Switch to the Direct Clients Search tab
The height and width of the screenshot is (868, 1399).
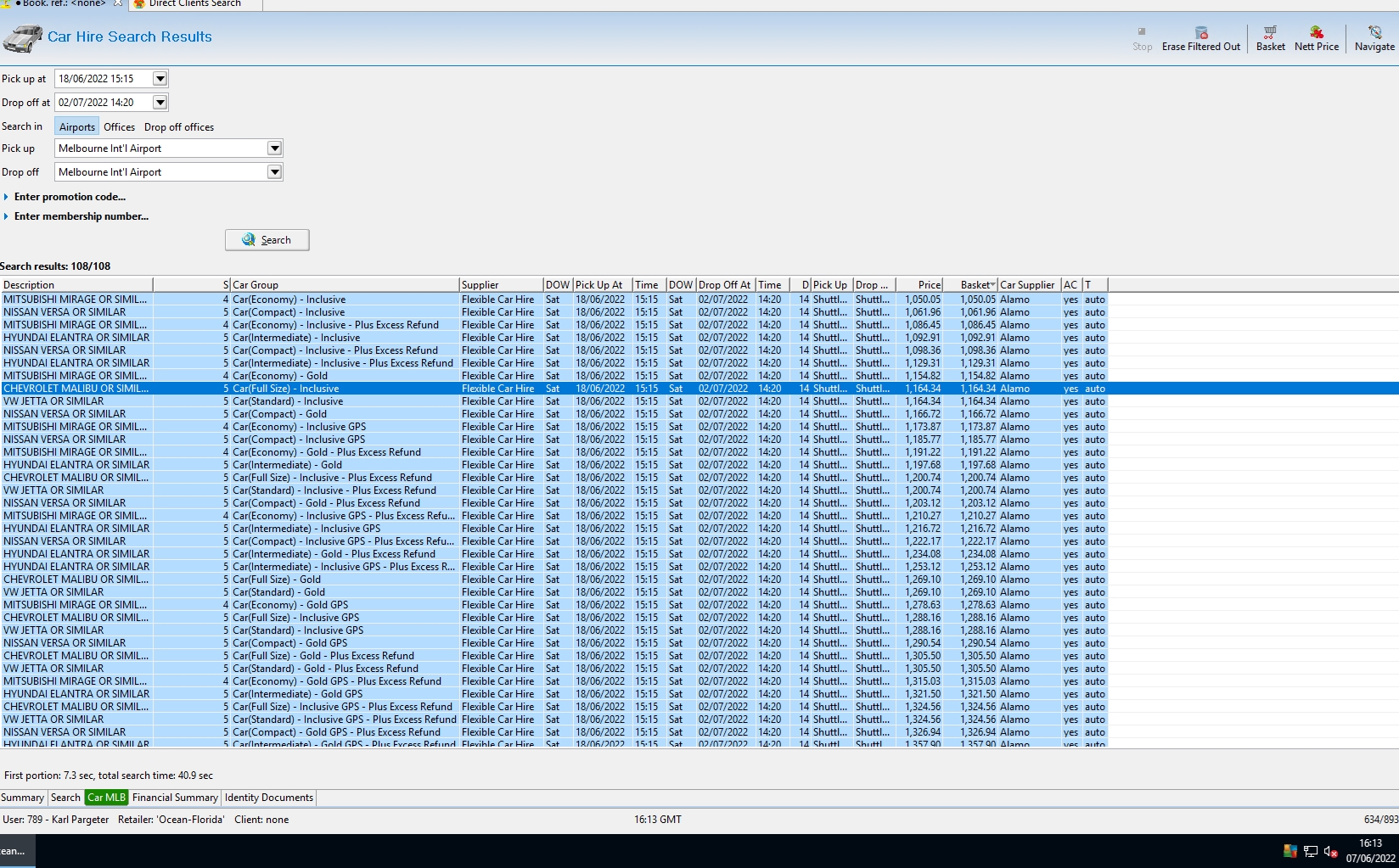pos(194,4)
